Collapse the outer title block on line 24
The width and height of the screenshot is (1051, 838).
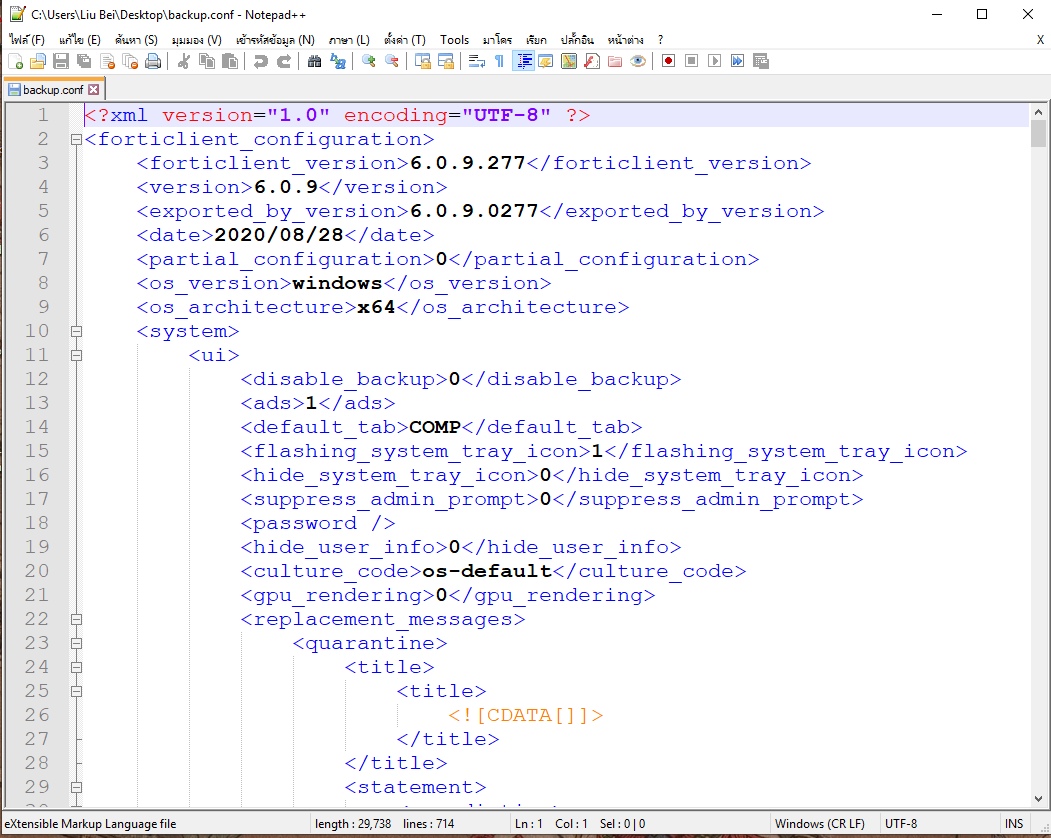76,668
